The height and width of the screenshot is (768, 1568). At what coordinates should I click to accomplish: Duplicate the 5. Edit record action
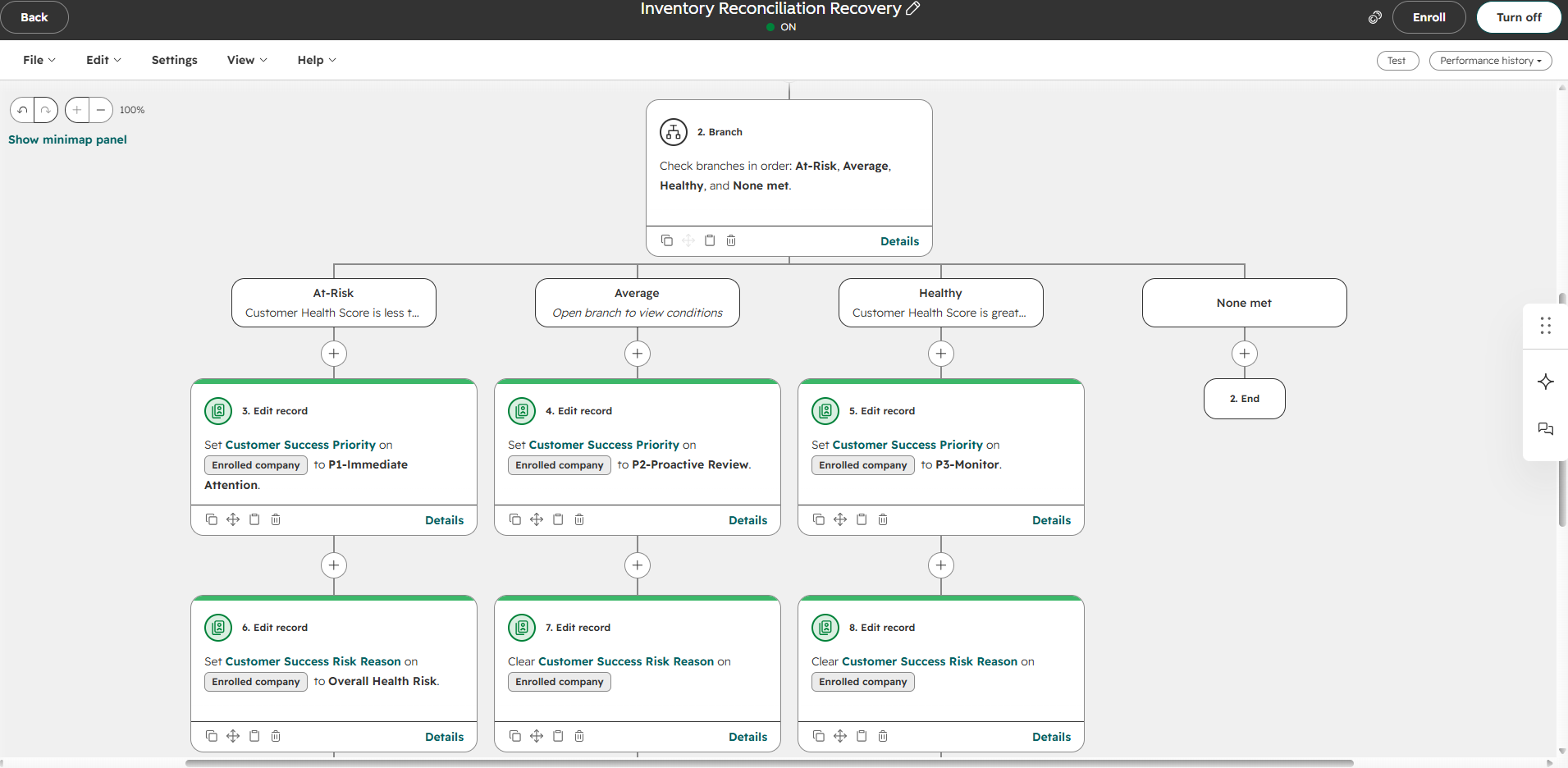click(x=819, y=519)
